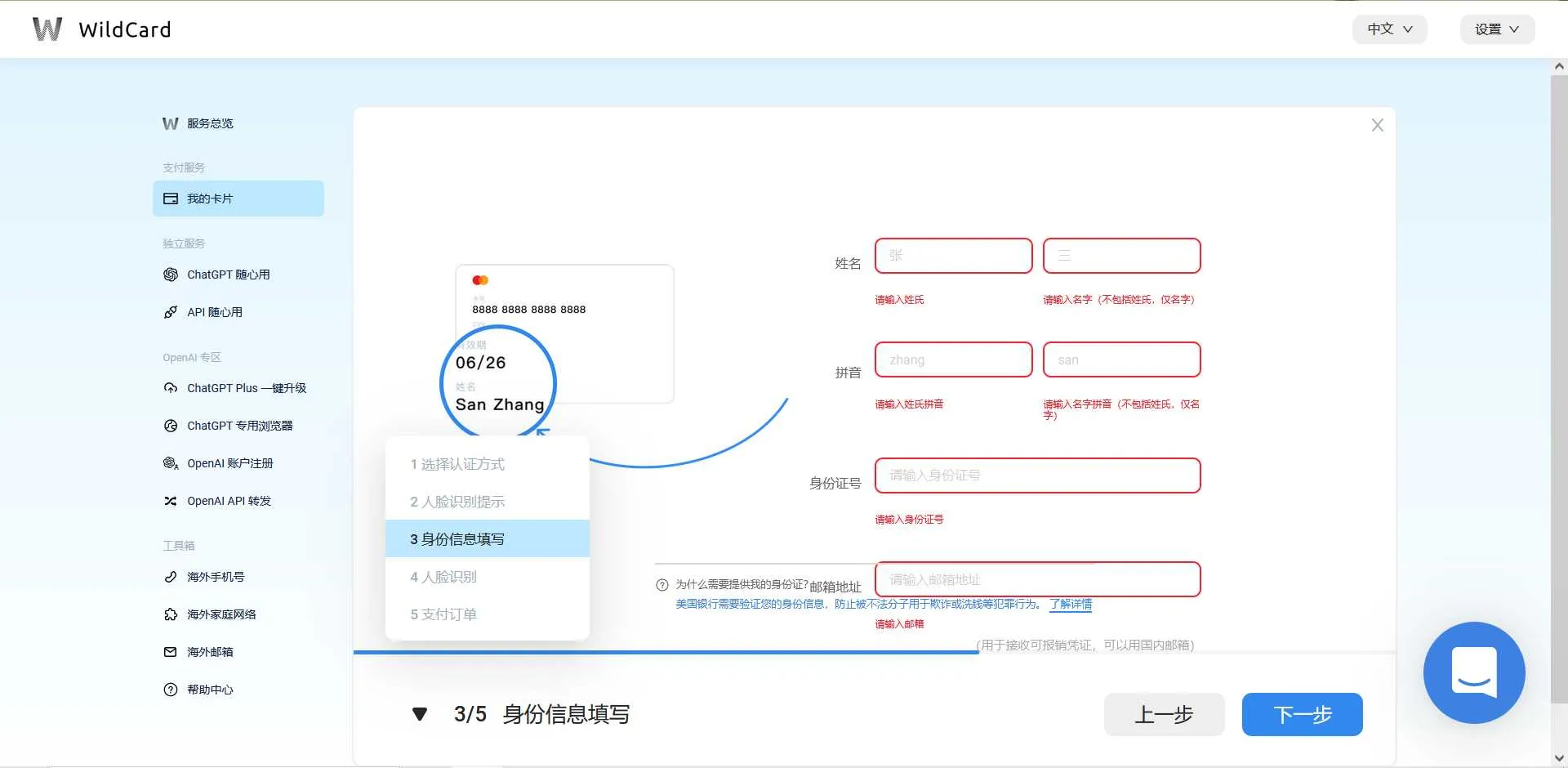The width and height of the screenshot is (1568, 768).
Task: Select step 4 人脸识别
Action: click(x=488, y=577)
